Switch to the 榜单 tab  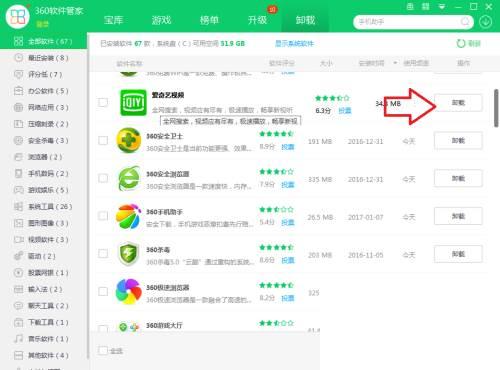coord(209,20)
